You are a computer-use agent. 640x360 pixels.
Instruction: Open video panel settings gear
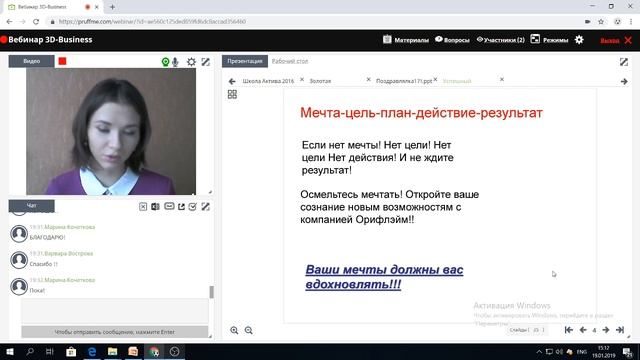[x=191, y=62]
